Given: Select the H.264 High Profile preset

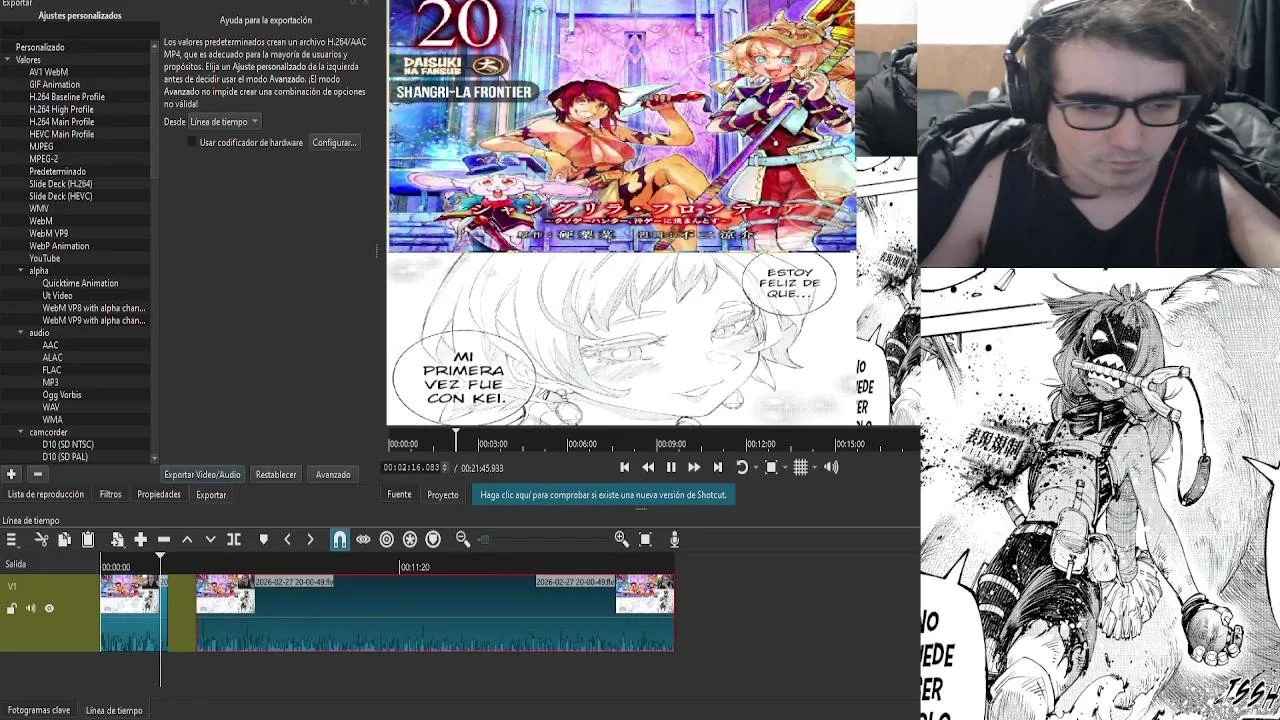Looking at the screenshot, I should pyautogui.click(x=61, y=109).
